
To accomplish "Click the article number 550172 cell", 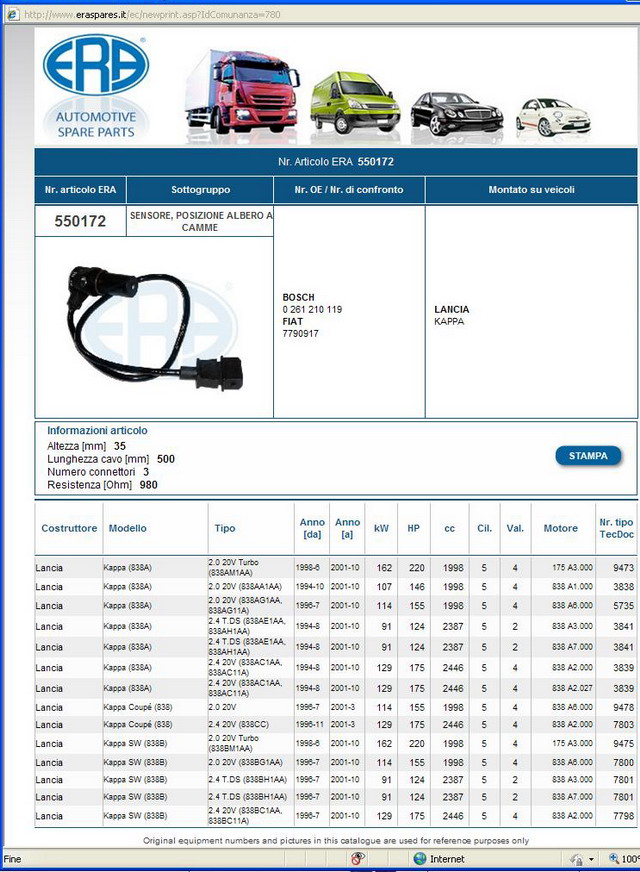I will pyautogui.click(x=80, y=221).
